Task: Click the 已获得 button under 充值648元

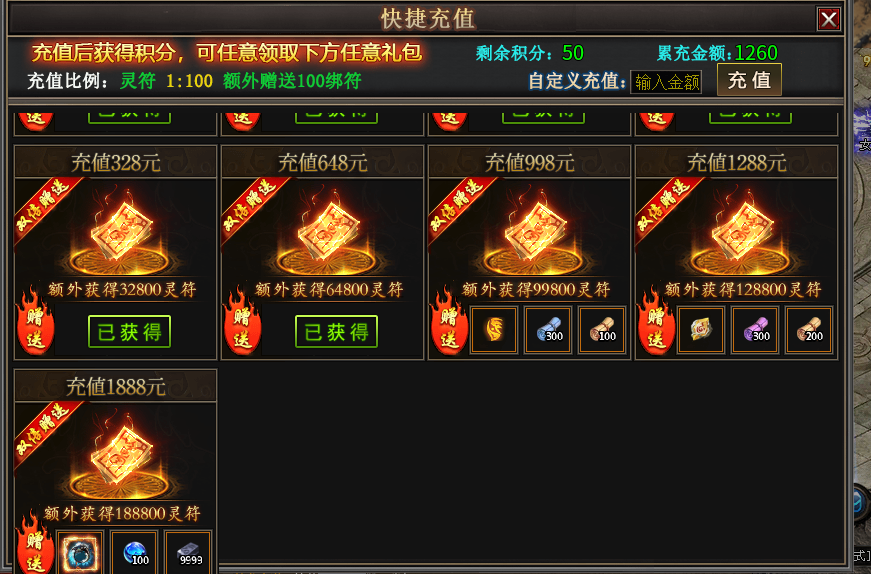Action: [x=336, y=332]
